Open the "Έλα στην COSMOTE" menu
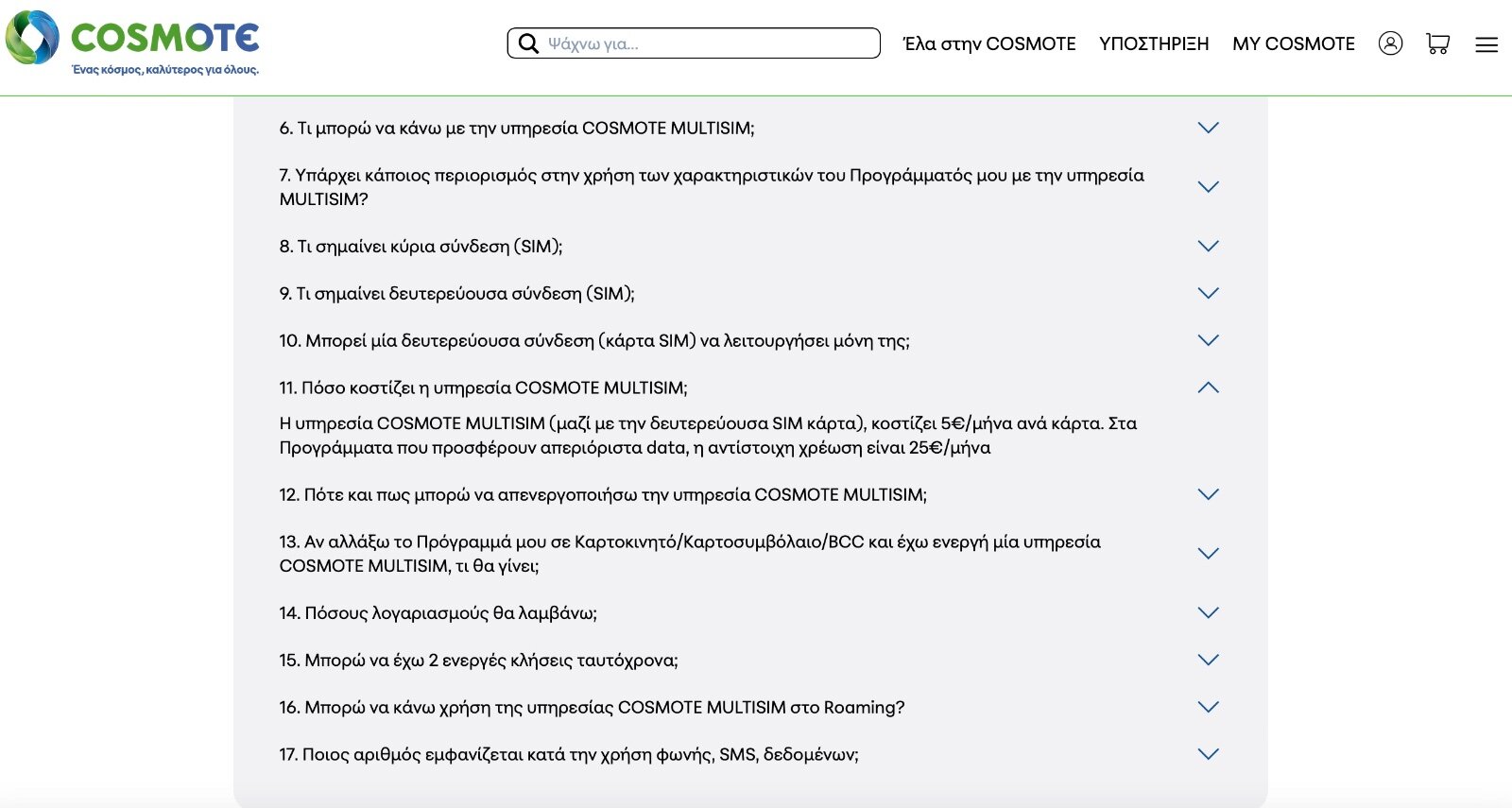The image size is (1512, 808). [x=989, y=43]
